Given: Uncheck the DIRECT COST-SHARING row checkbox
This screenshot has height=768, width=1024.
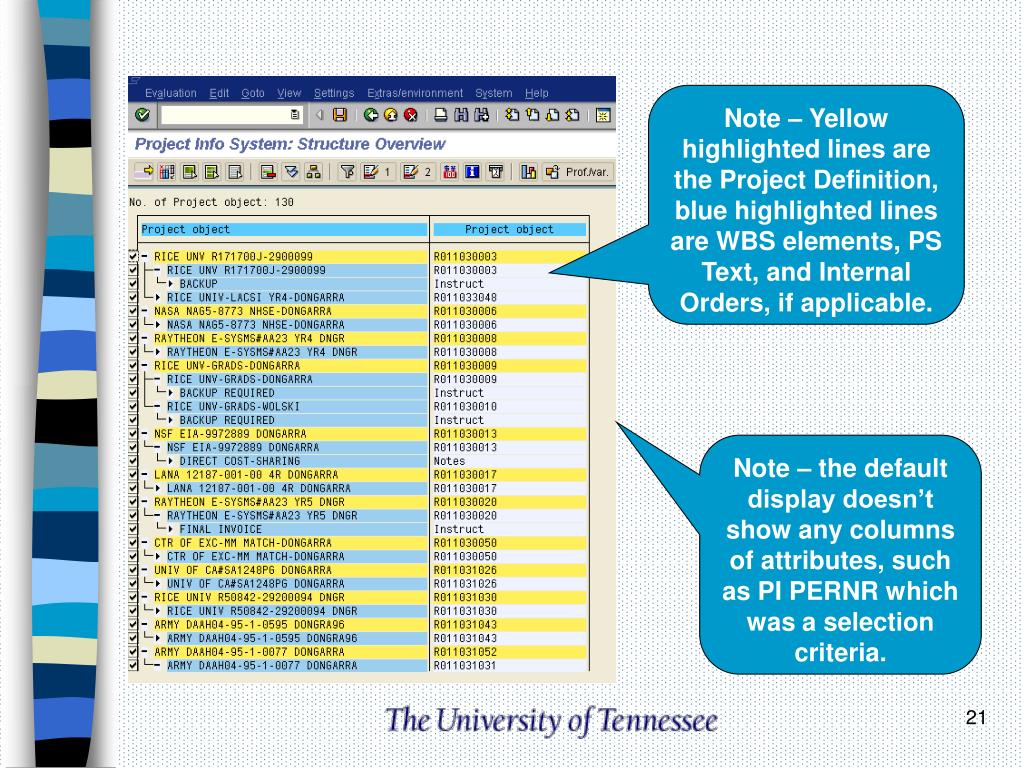Looking at the screenshot, I should coord(133,461).
